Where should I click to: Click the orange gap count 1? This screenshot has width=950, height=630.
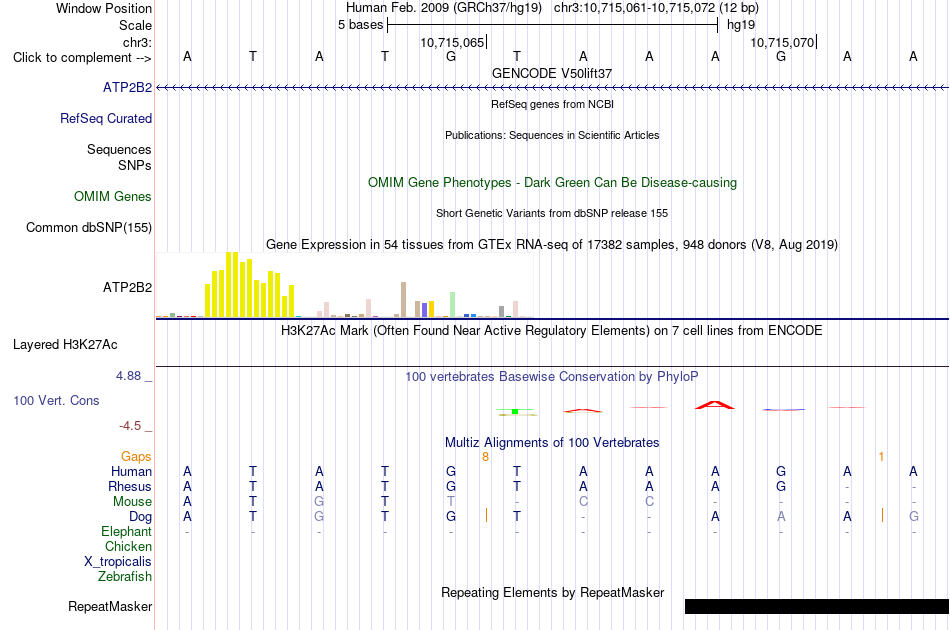(882, 457)
